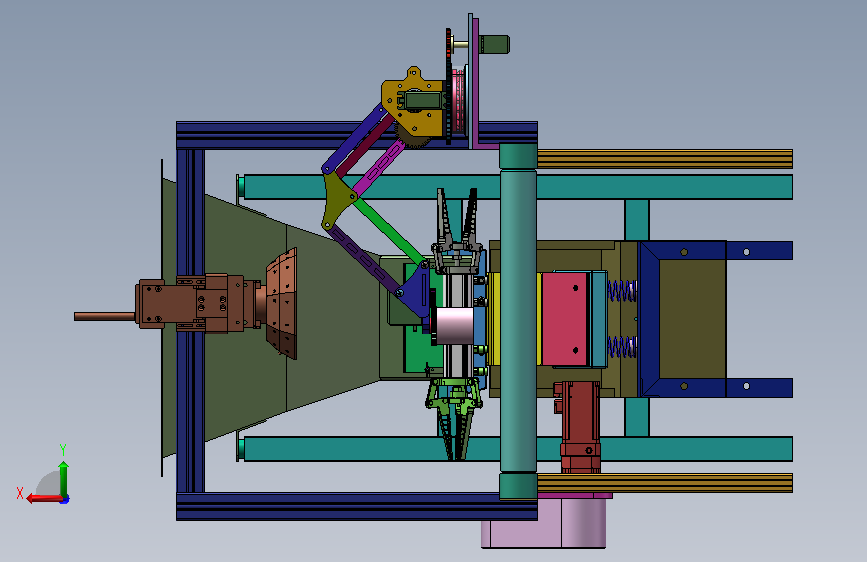The height and width of the screenshot is (562, 867).
Task: Click the blue Z axis dot of the triad
Action: pos(65,500)
